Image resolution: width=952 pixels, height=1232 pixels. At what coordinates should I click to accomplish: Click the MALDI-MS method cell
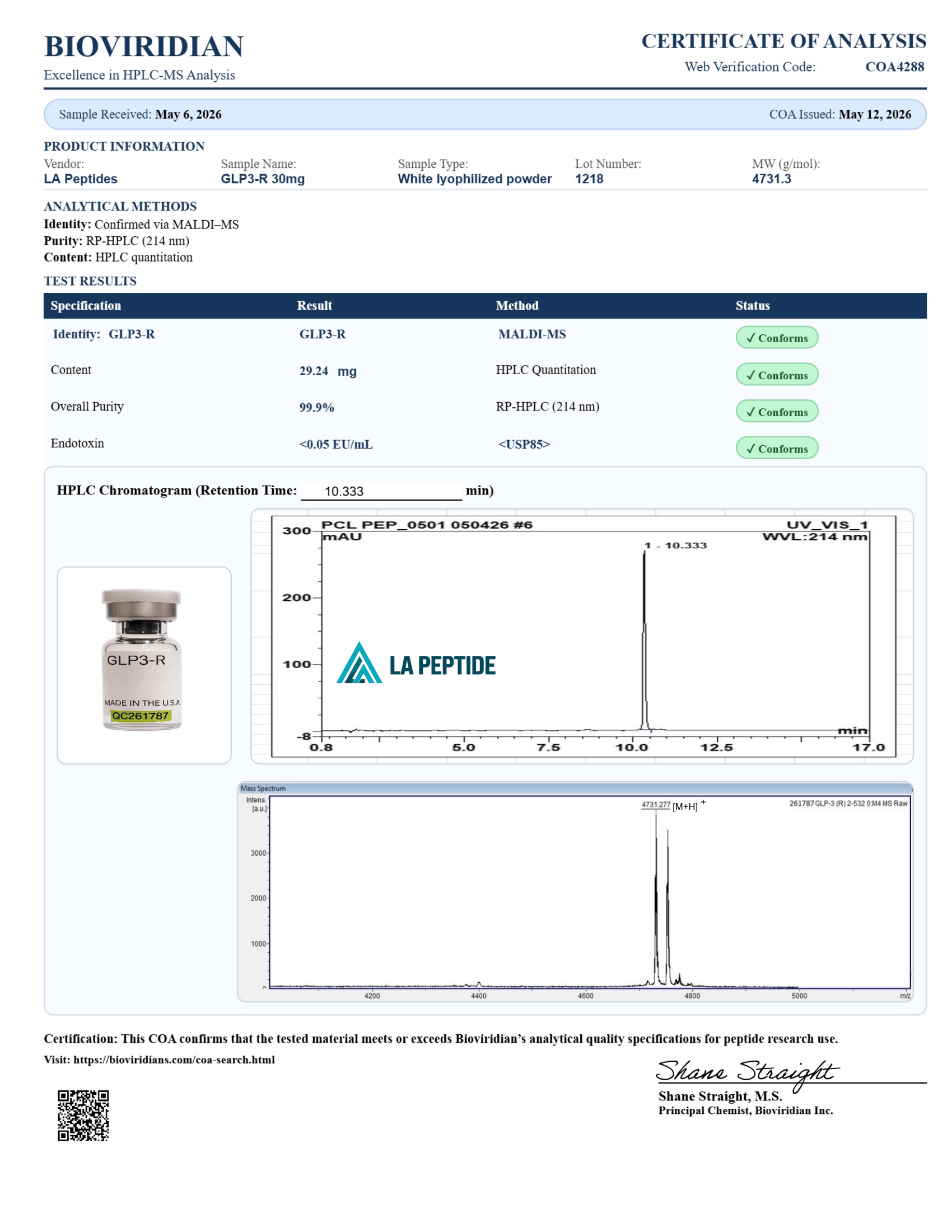click(532, 334)
